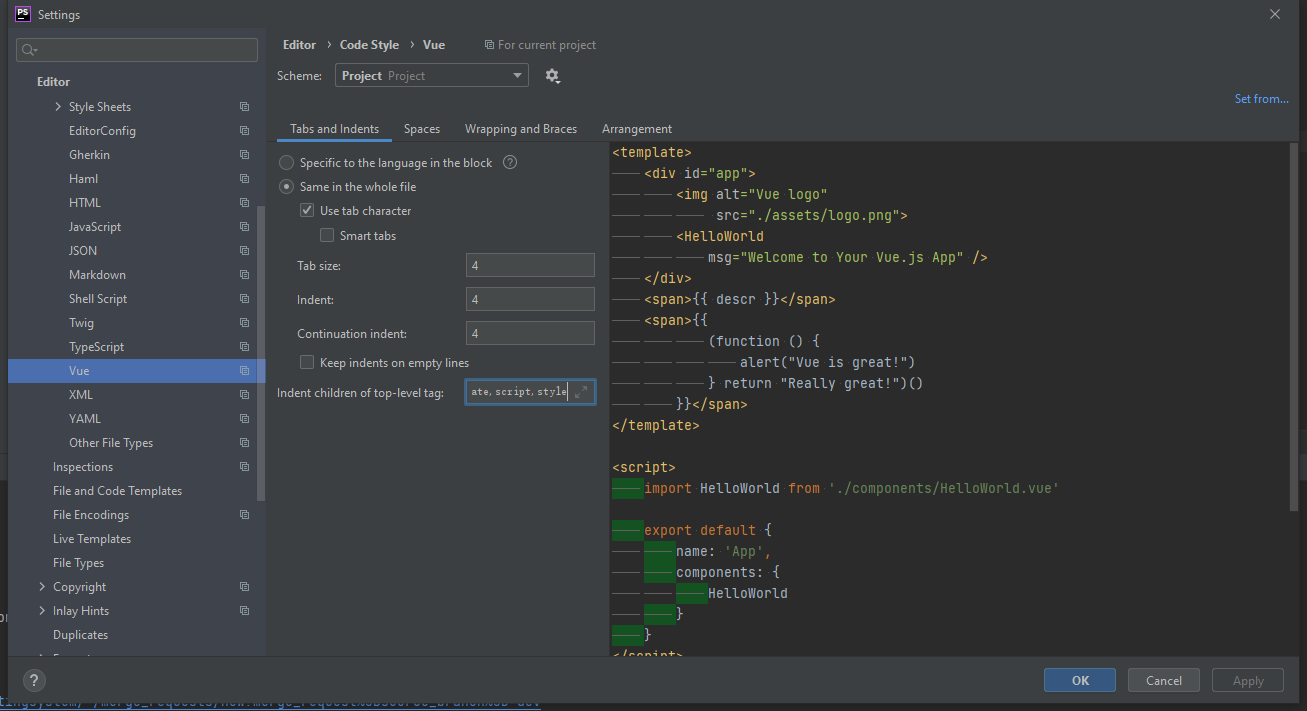Viewport: 1307px width, 711px height.
Task: Close the Settings dialog
Action: tap(1274, 14)
